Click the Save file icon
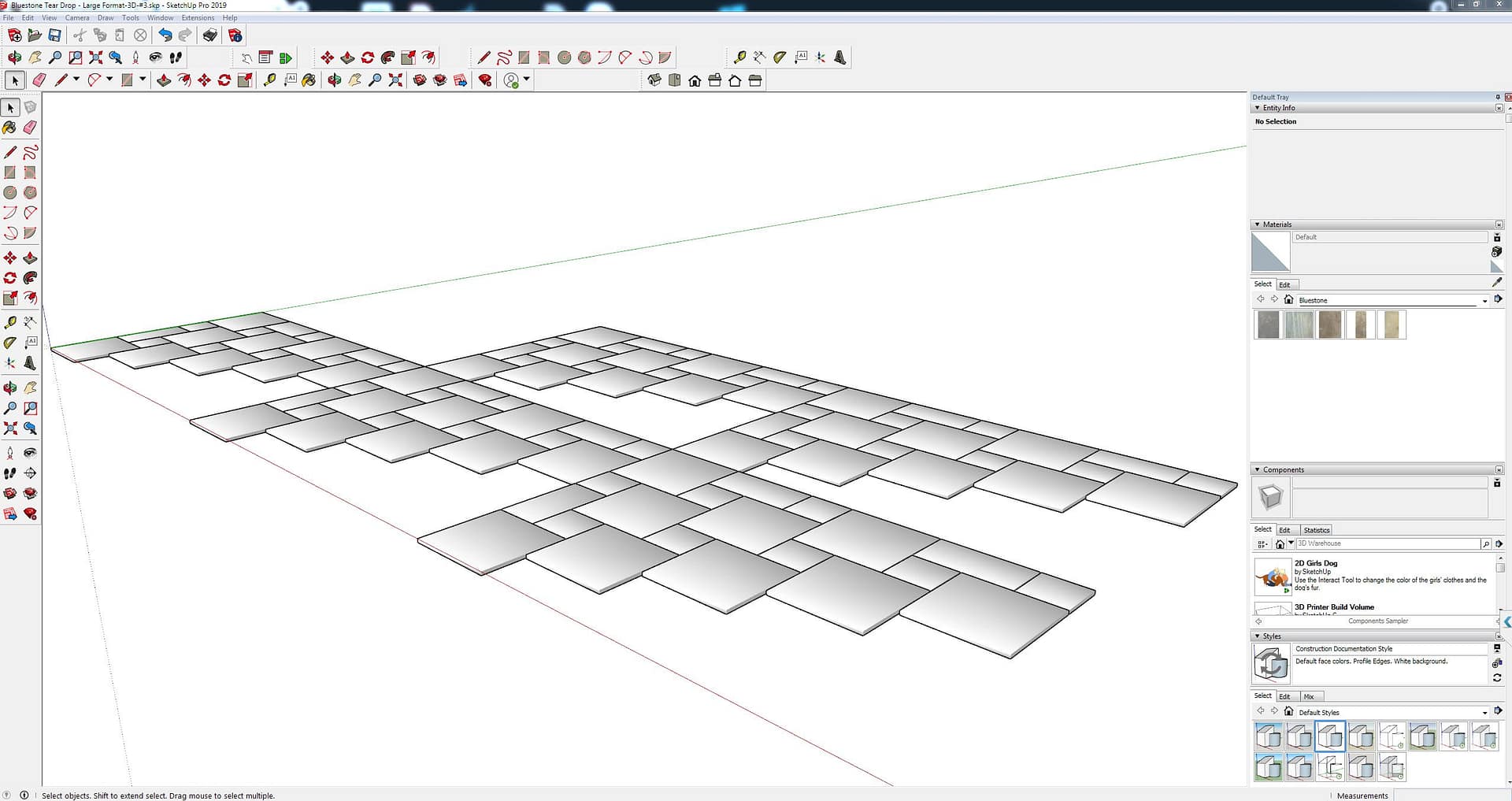The height and width of the screenshot is (801, 1512). (x=54, y=35)
